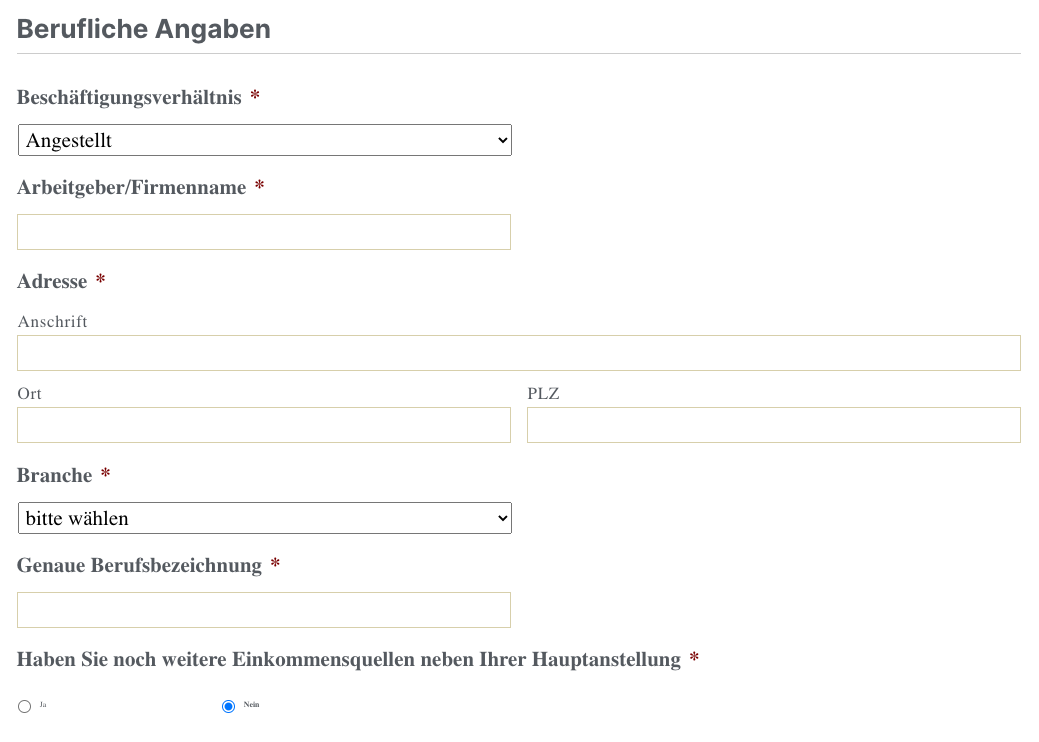Click into the PLZ input field
The height and width of the screenshot is (742, 1039).
(773, 425)
